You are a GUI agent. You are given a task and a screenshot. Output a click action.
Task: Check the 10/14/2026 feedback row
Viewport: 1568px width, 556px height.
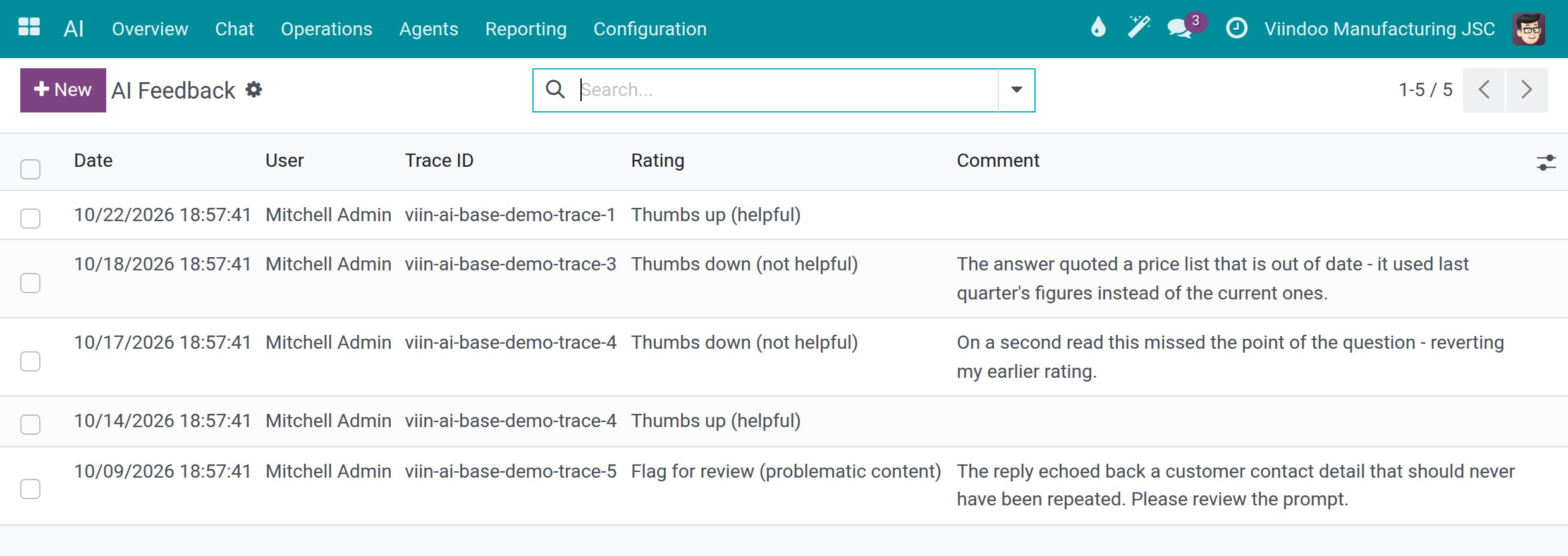(x=30, y=424)
